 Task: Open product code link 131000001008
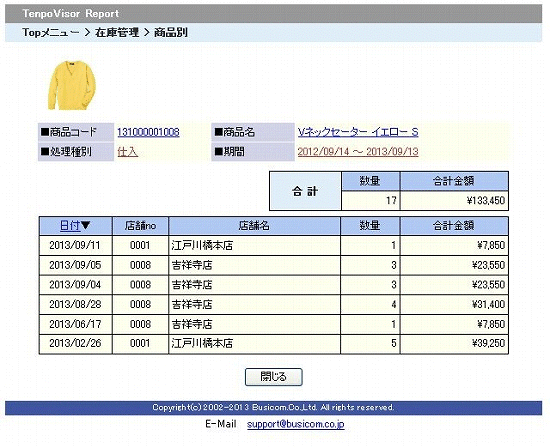click(148, 132)
